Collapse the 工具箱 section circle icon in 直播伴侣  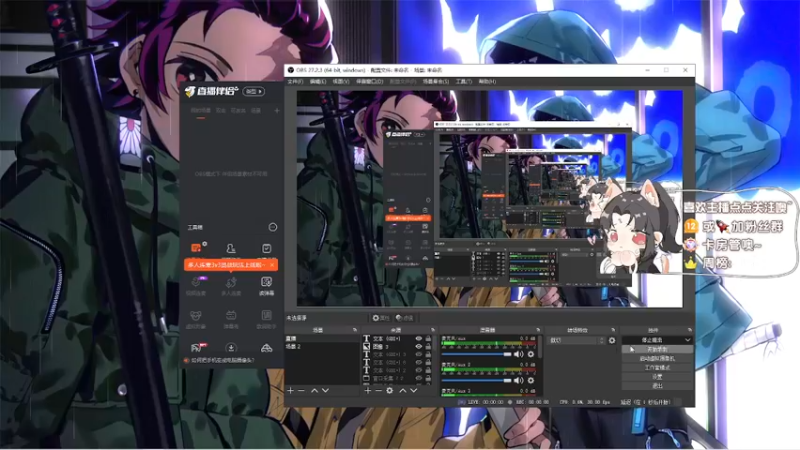point(273,227)
